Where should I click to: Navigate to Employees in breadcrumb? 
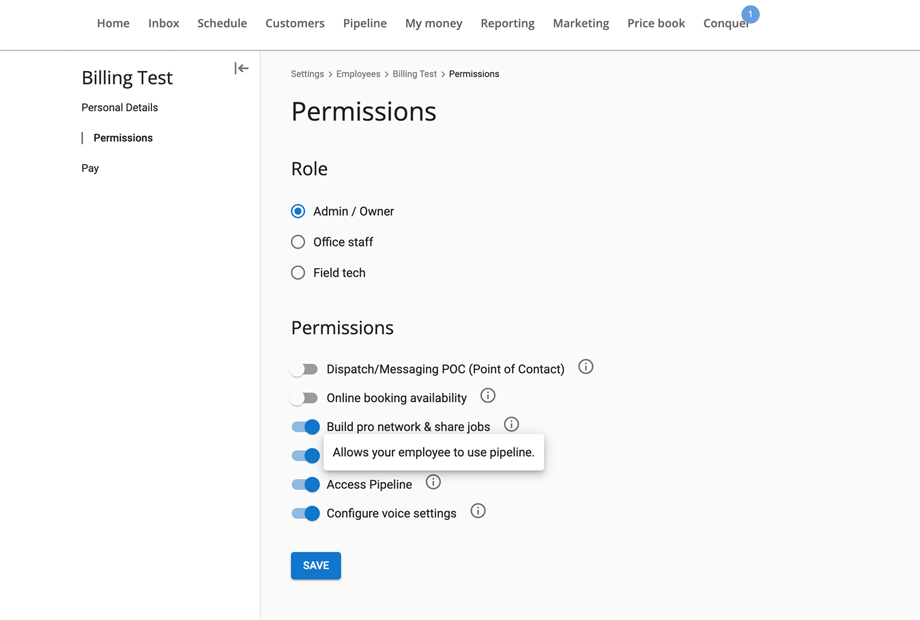click(358, 74)
